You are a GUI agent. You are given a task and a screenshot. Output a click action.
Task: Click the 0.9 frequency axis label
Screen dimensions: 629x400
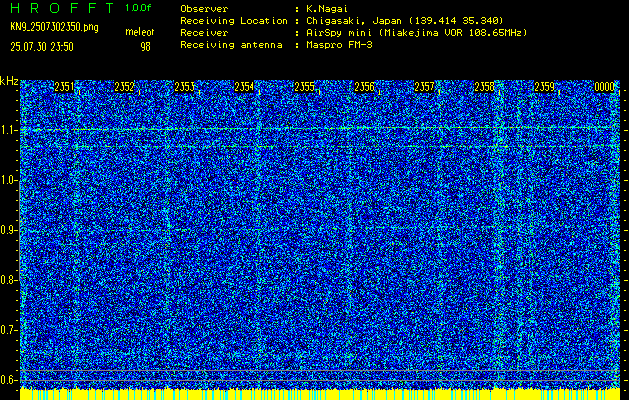pos(8,230)
